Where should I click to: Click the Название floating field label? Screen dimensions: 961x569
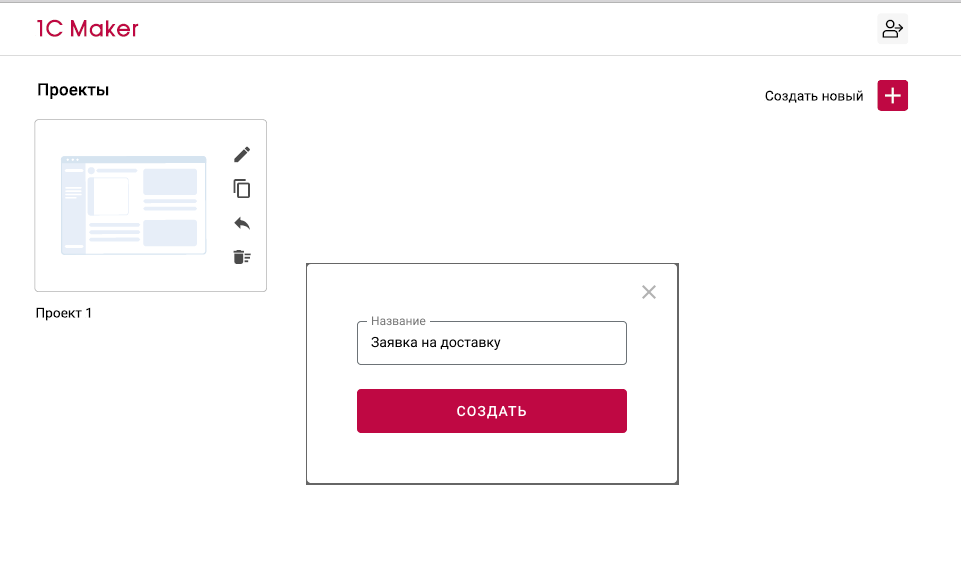[x=398, y=321]
